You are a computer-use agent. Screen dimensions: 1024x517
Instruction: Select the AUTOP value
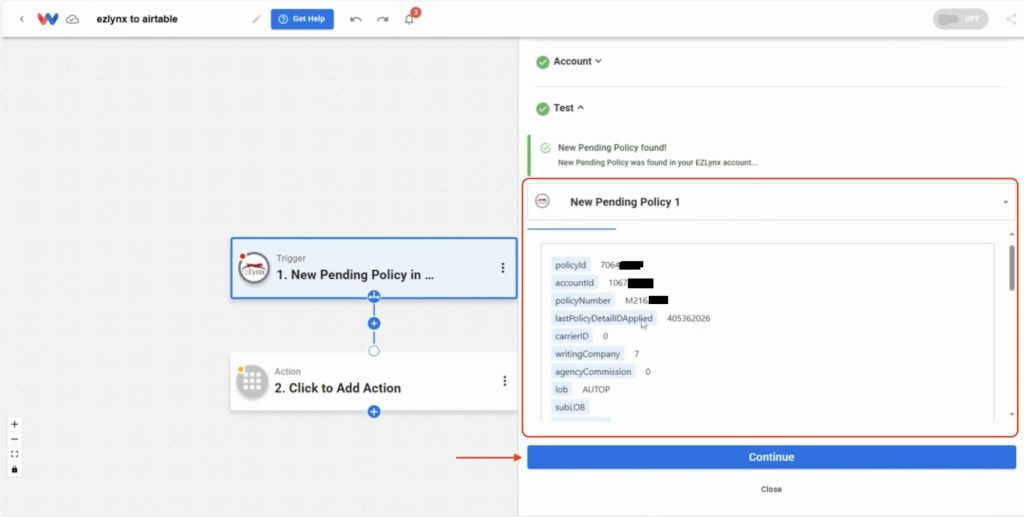click(x=596, y=390)
